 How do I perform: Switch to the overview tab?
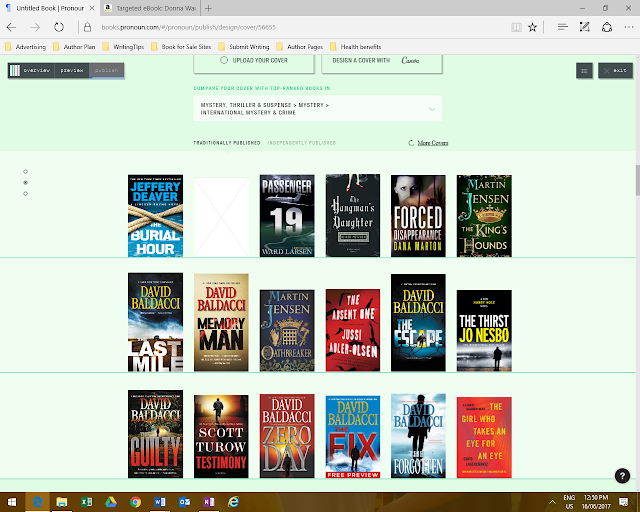(37, 70)
